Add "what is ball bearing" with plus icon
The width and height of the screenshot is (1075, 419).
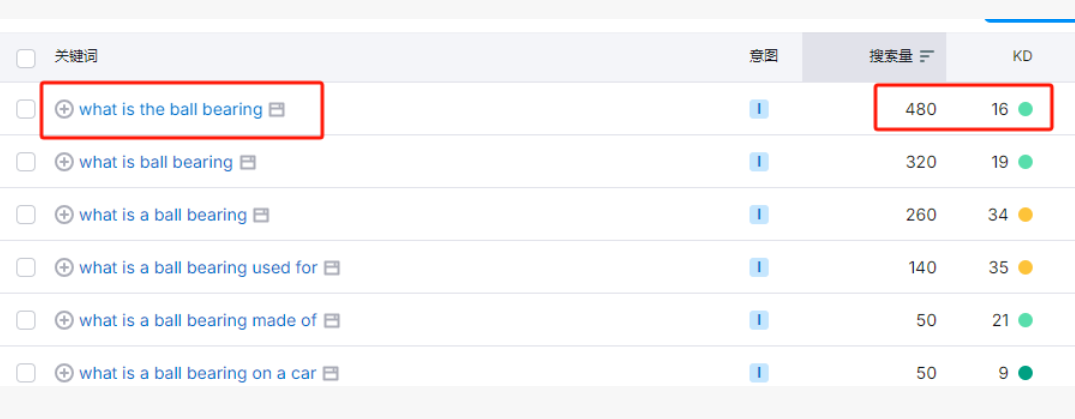pyautogui.click(x=64, y=162)
